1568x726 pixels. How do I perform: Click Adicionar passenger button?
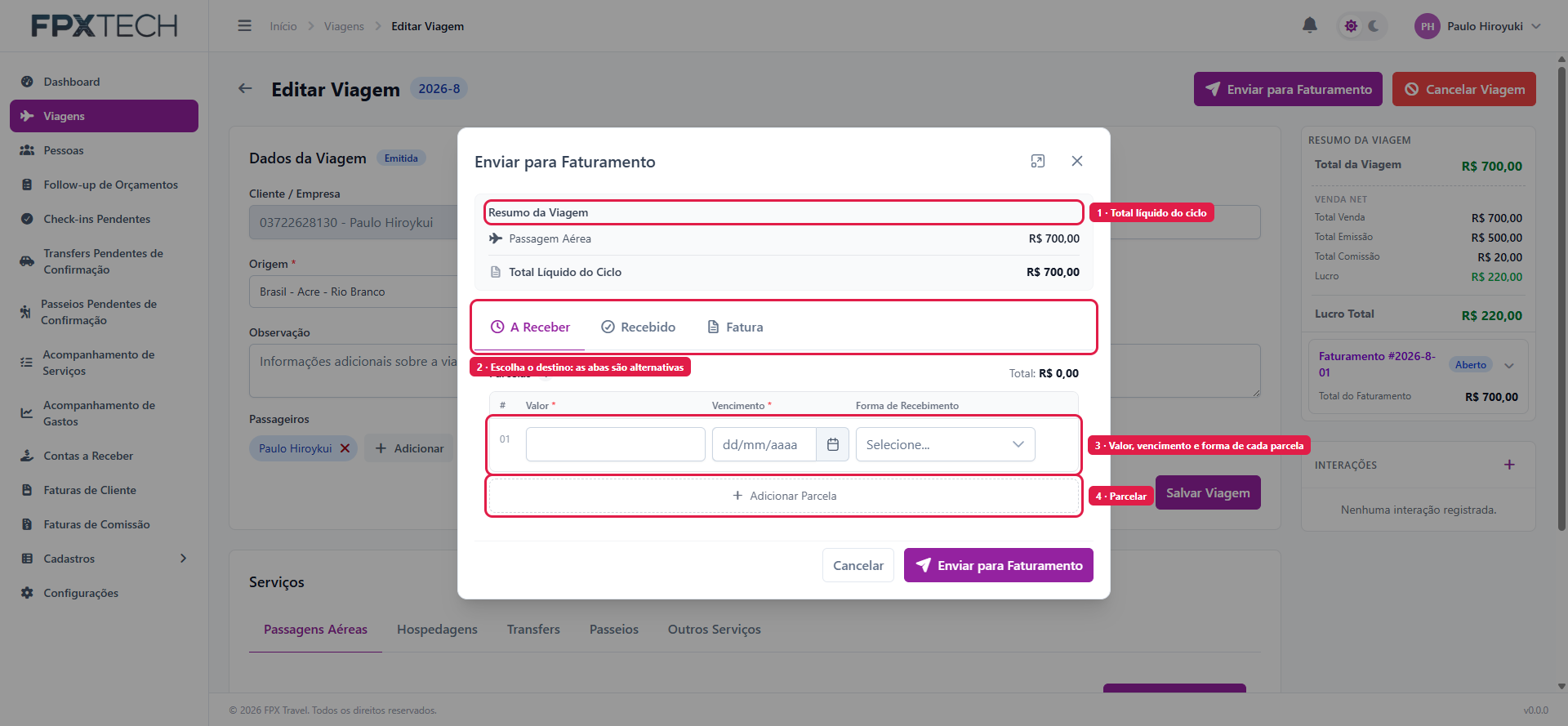(x=409, y=448)
